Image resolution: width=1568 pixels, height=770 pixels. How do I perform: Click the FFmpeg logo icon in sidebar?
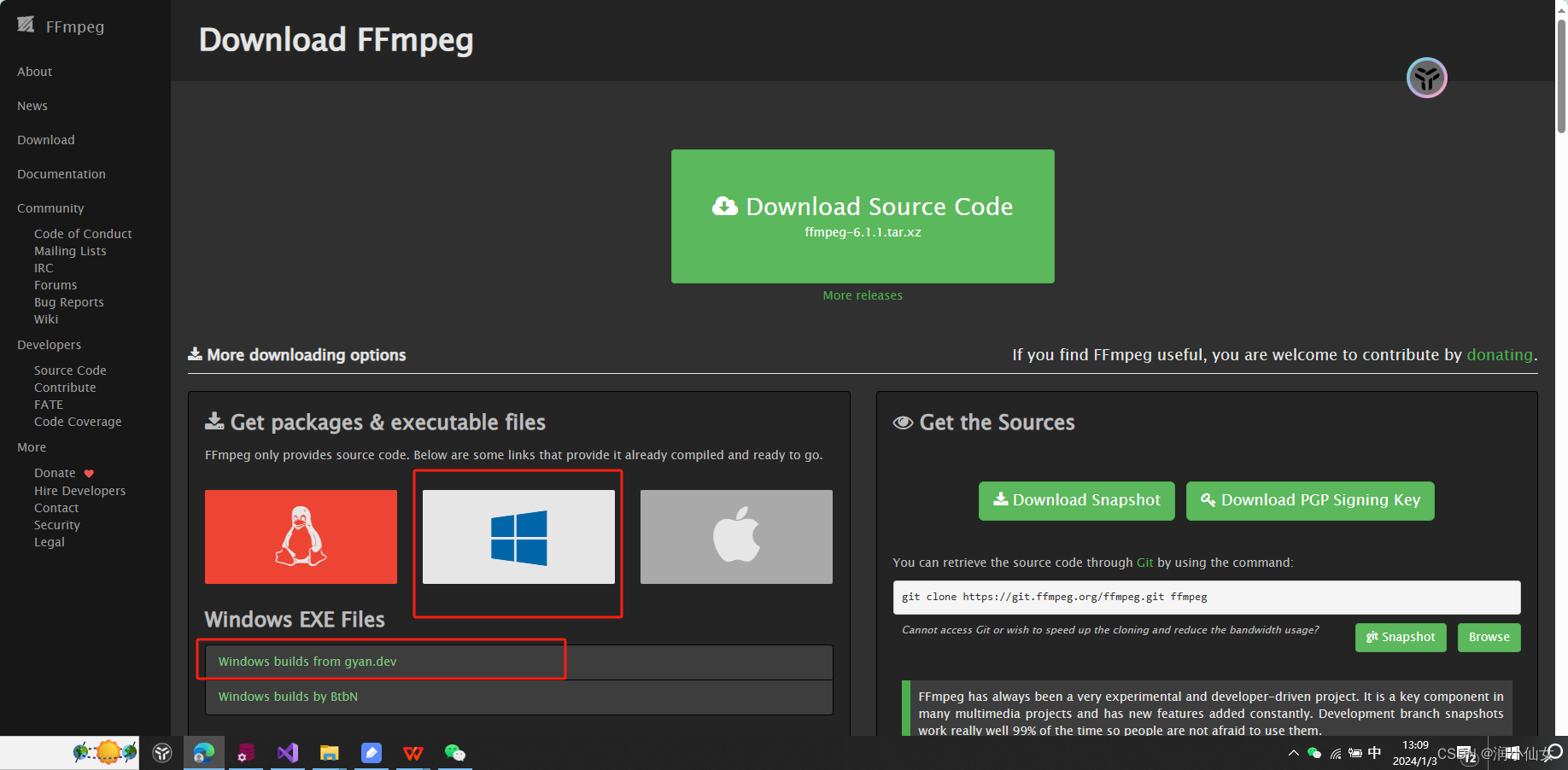pyautogui.click(x=26, y=25)
